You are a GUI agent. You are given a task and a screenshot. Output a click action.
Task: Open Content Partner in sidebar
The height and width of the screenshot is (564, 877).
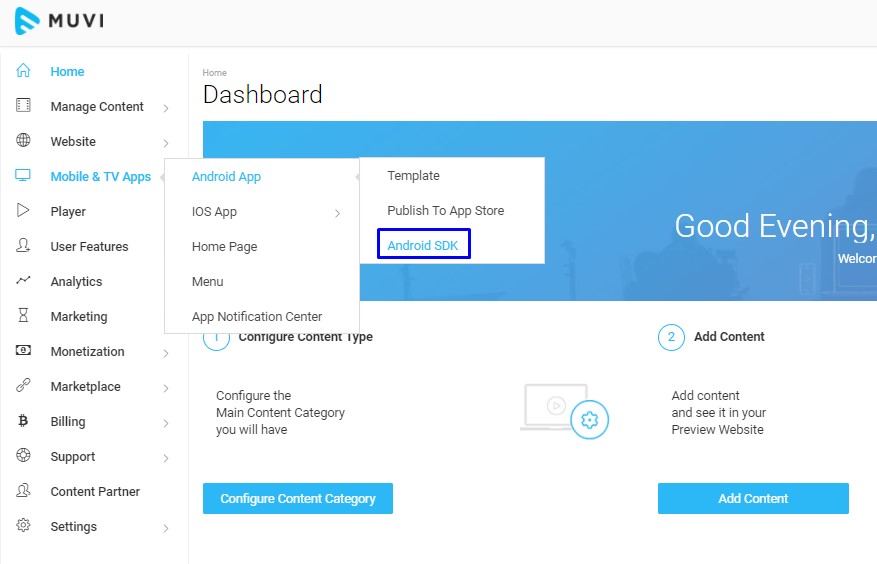(95, 491)
